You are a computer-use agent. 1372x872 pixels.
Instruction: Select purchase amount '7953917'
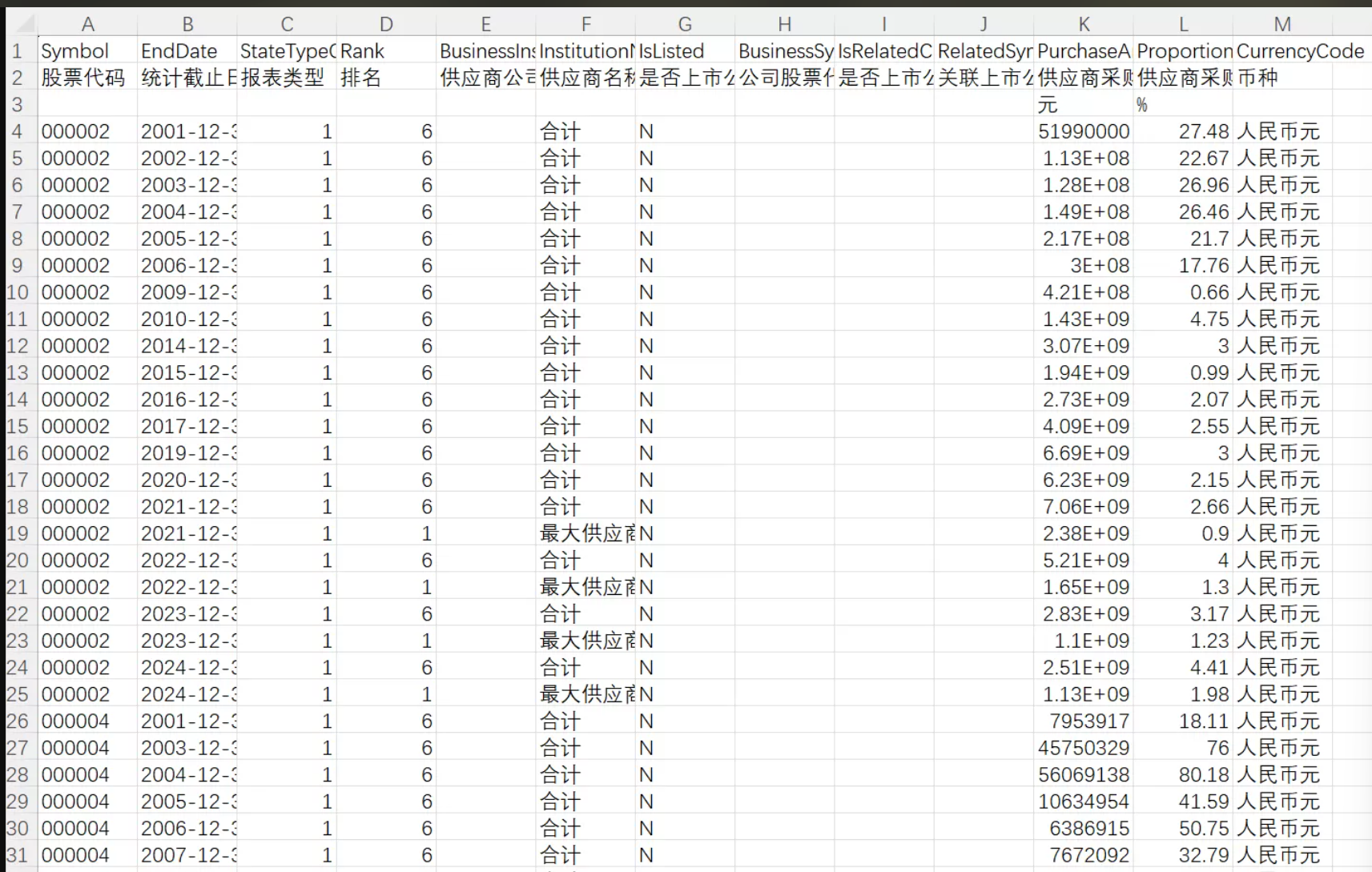1083,721
